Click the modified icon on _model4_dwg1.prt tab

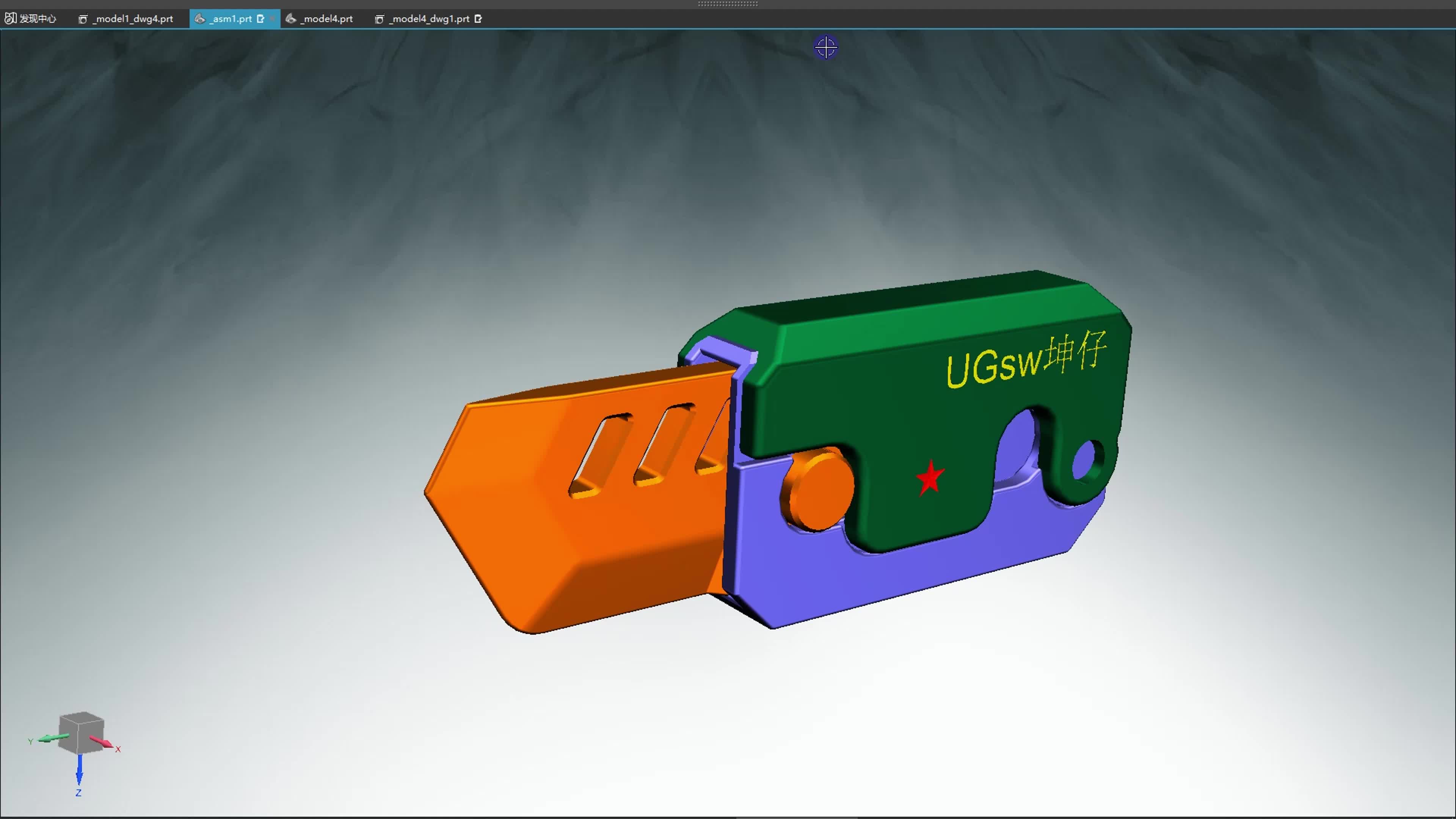pyautogui.click(x=478, y=19)
